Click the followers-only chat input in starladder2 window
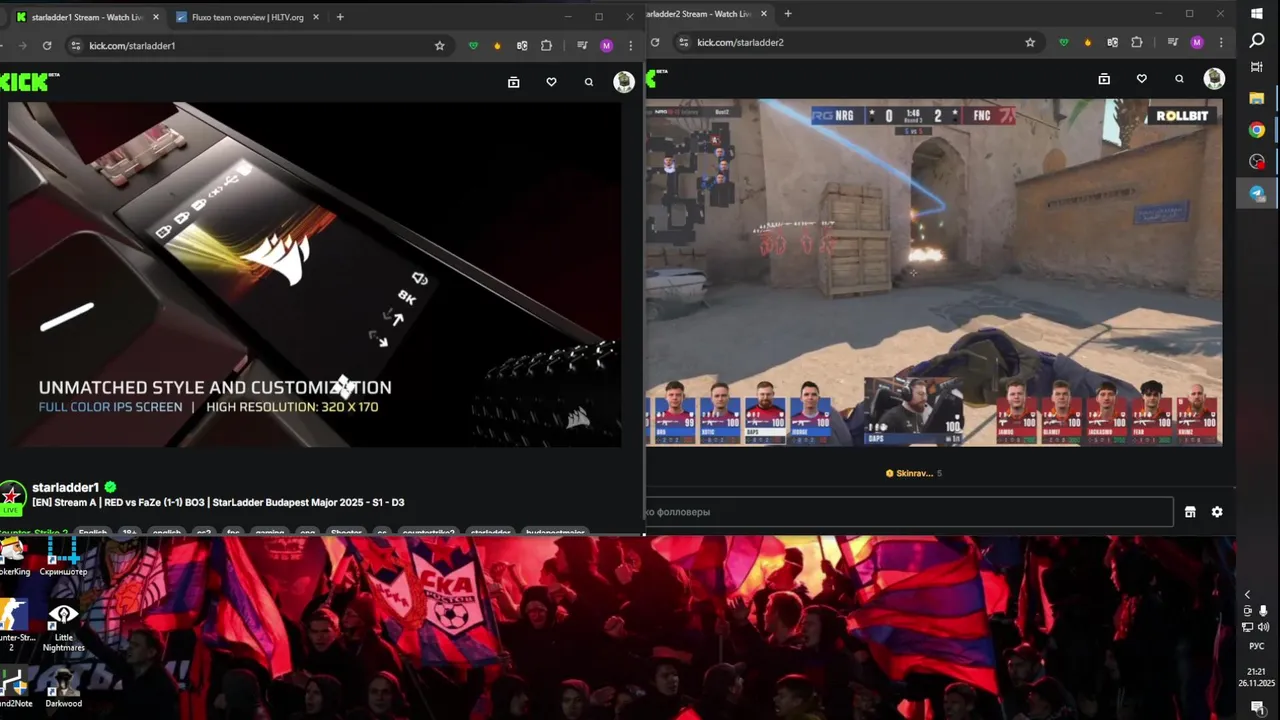The height and width of the screenshot is (720, 1280). click(909, 512)
